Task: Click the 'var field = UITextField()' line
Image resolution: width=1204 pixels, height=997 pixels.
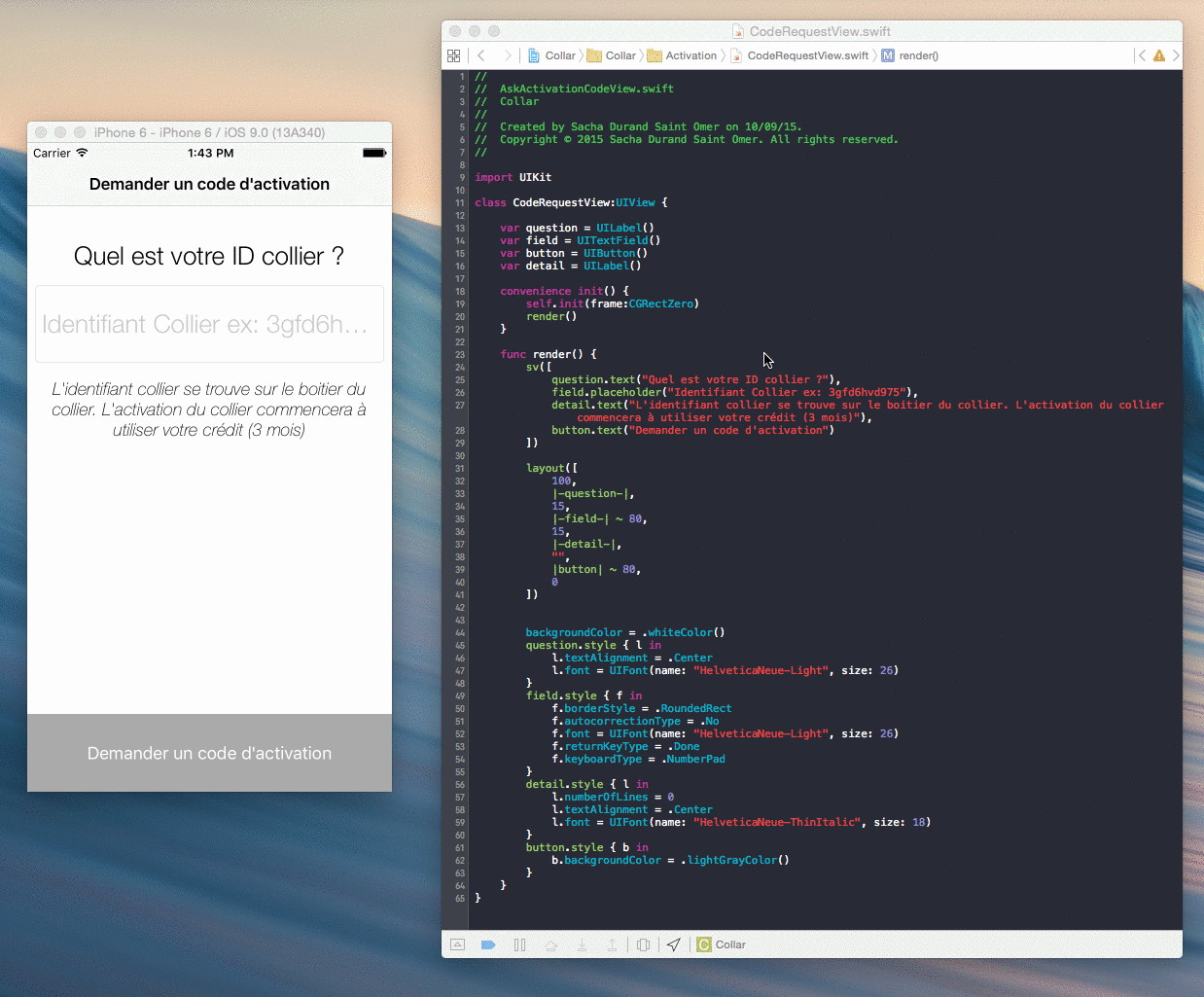Action: (581, 240)
